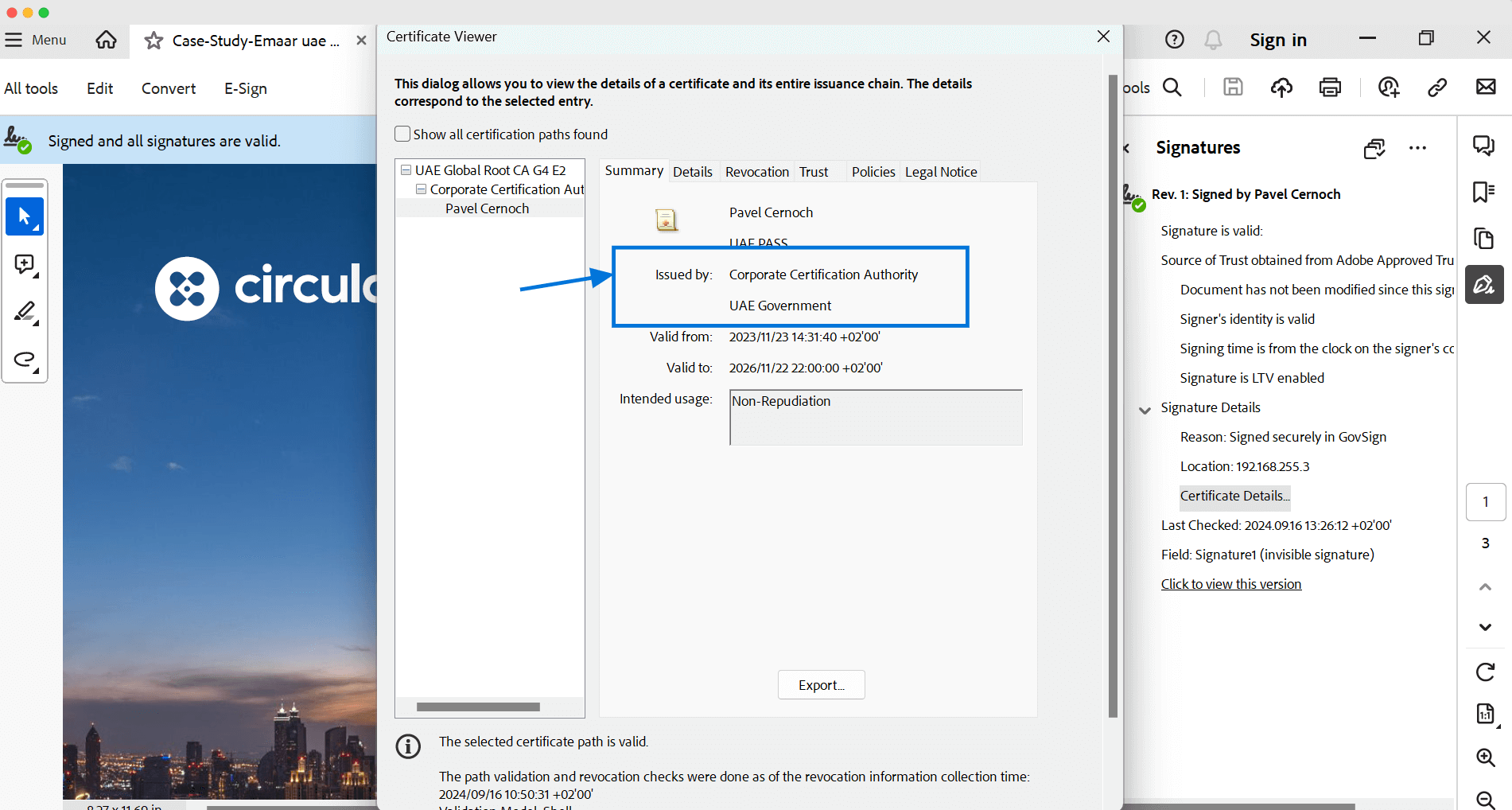Open the Bookmarks panel
The image size is (1512, 810).
tap(1481, 191)
